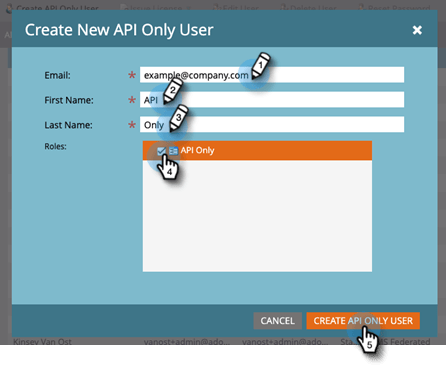The height and width of the screenshot is (365, 446).
Task: Click empty area of Roles list box
Action: coord(257,216)
